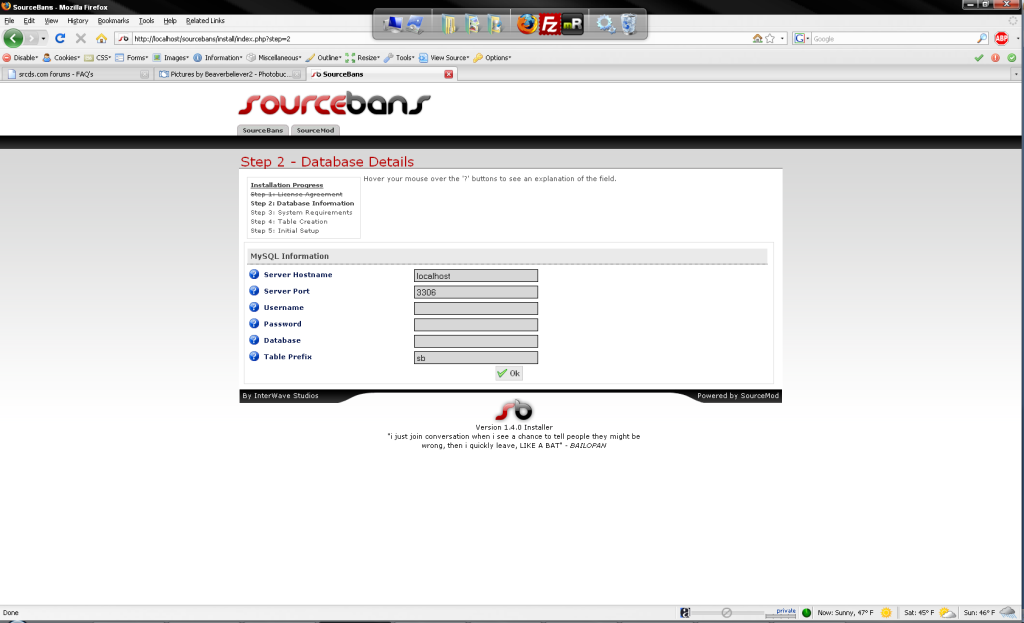Open the Bookmarks menu
1024x623 pixels.
tap(114, 20)
